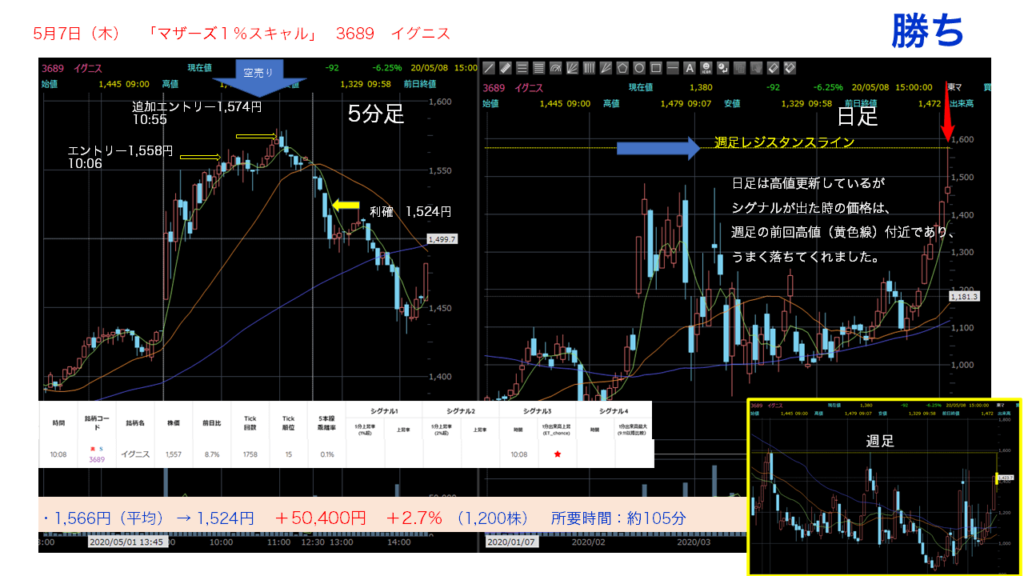The image size is (1024, 576).
Task: Click the Tick順位 column header
Action: pos(289,423)
